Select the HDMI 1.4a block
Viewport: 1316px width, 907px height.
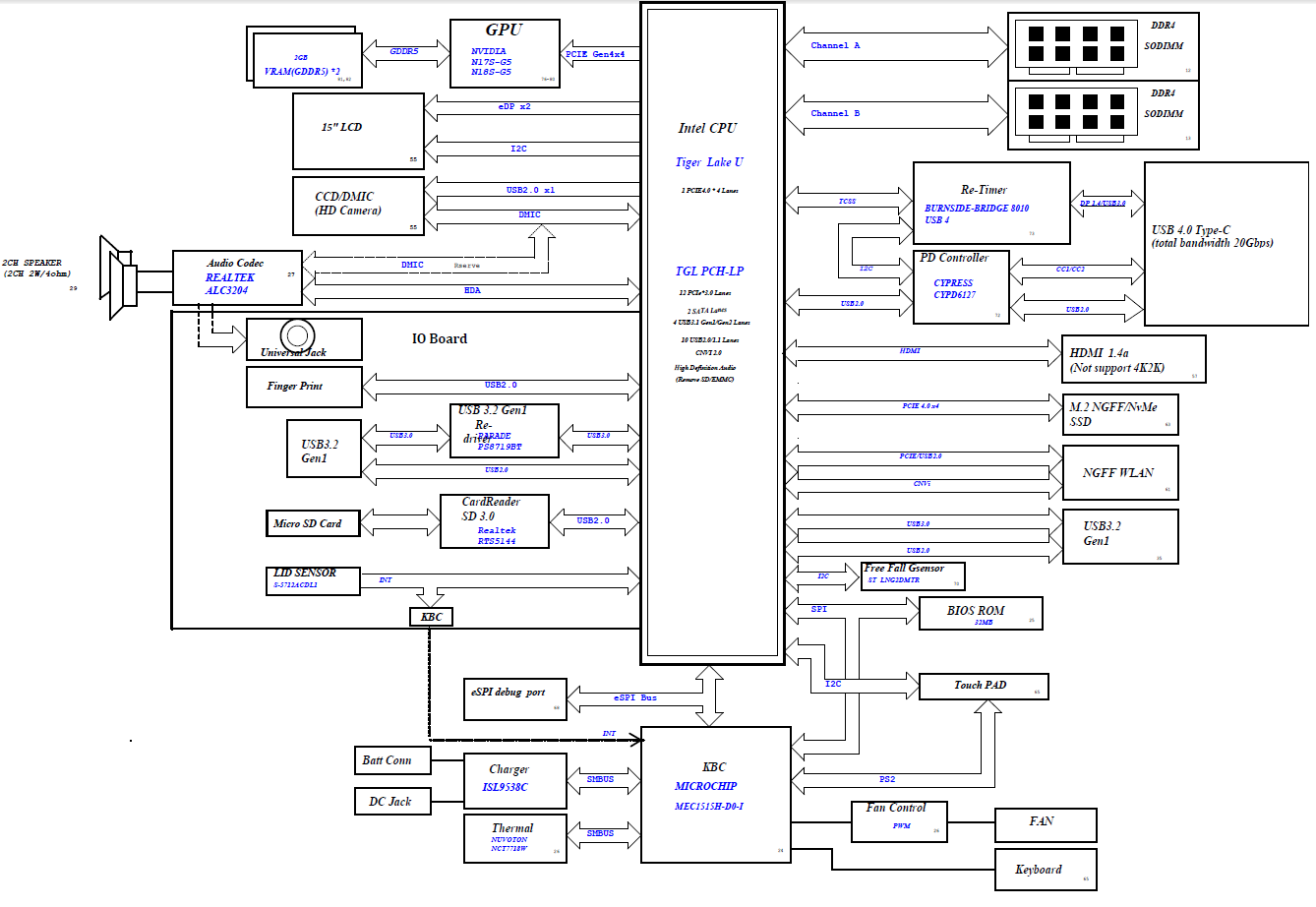click(1133, 359)
